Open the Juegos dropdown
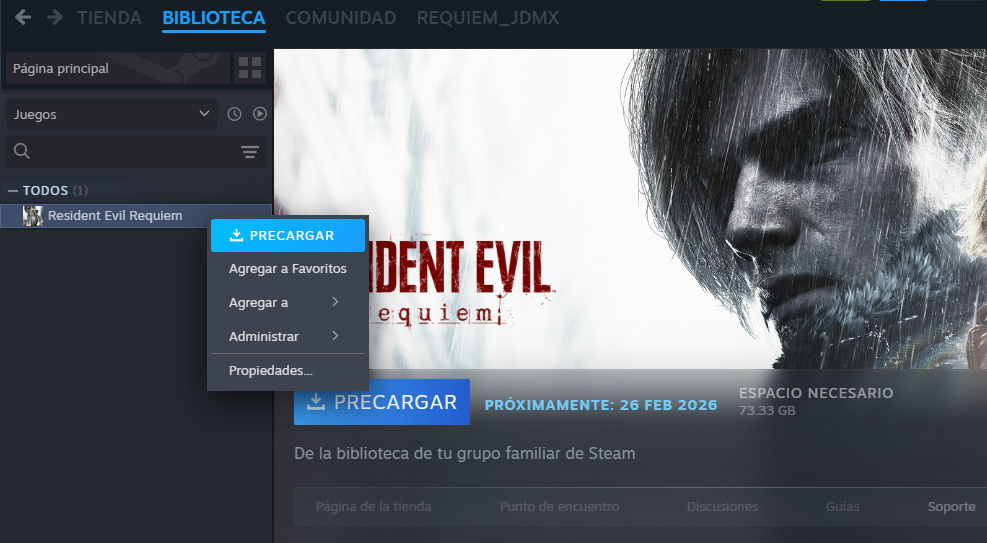The width and height of the screenshot is (987, 543). click(x=111, y=114)
